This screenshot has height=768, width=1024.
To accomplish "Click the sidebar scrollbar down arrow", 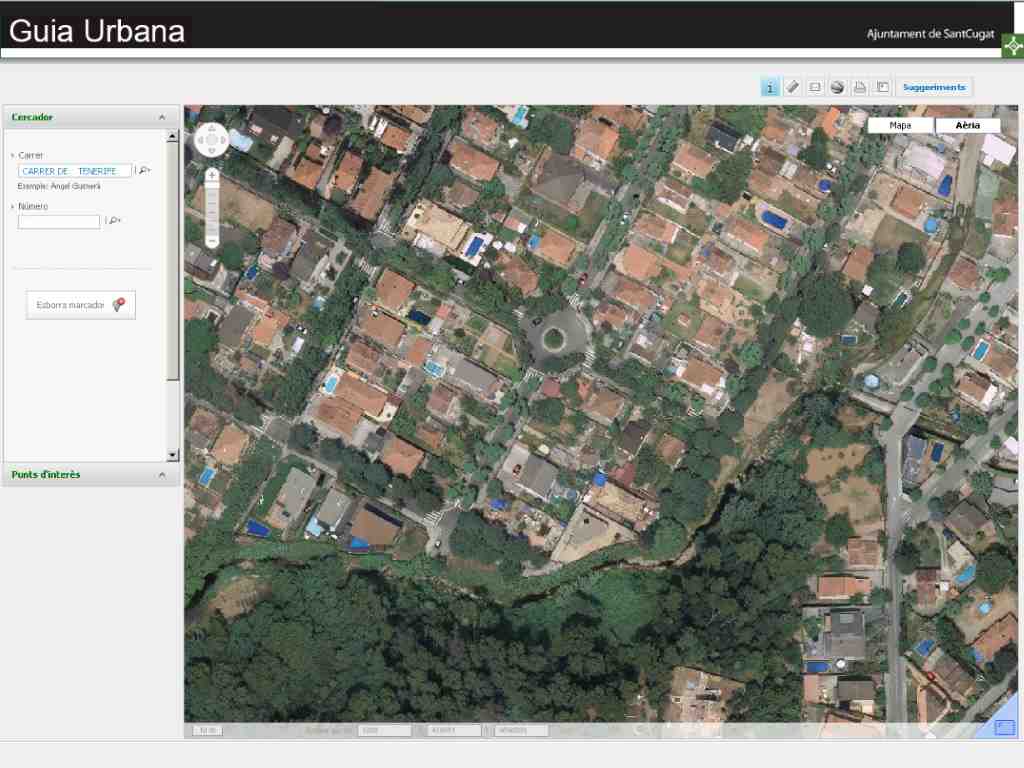I will coord(172,455).
